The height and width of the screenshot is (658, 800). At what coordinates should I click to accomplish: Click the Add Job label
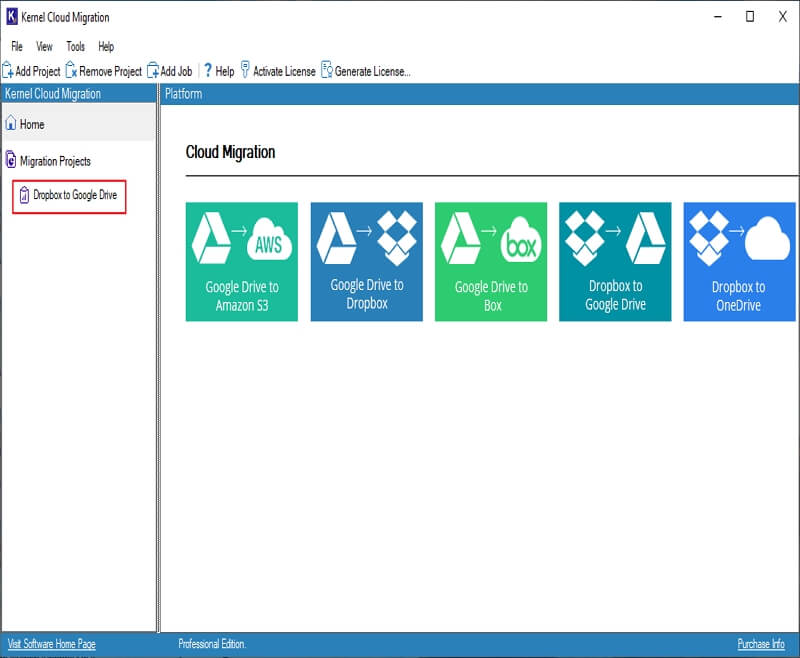pyautogui.click(x=176, y=71)
